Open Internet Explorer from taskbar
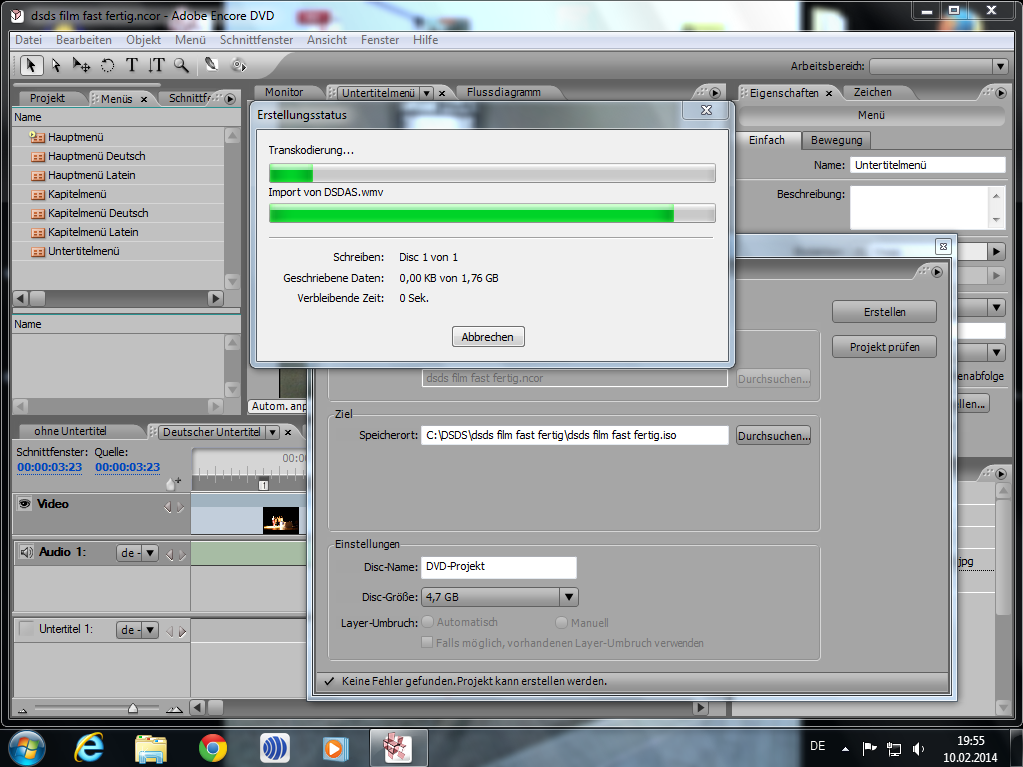The height and width of the screenshot is (767, 1023). [89, 747]
